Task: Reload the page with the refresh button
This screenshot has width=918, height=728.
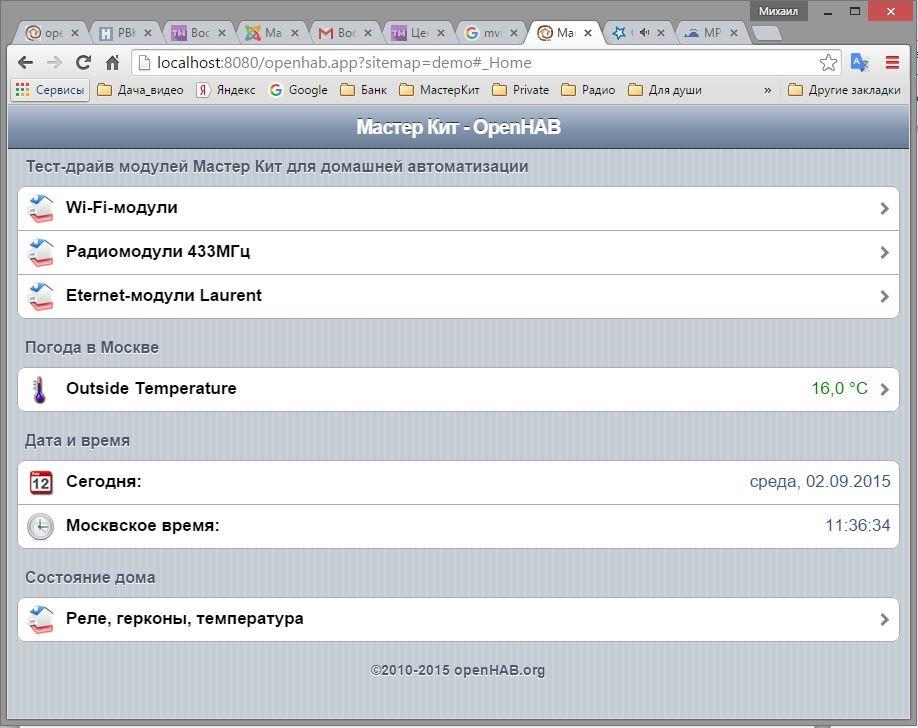Action: tap(84, 62)
